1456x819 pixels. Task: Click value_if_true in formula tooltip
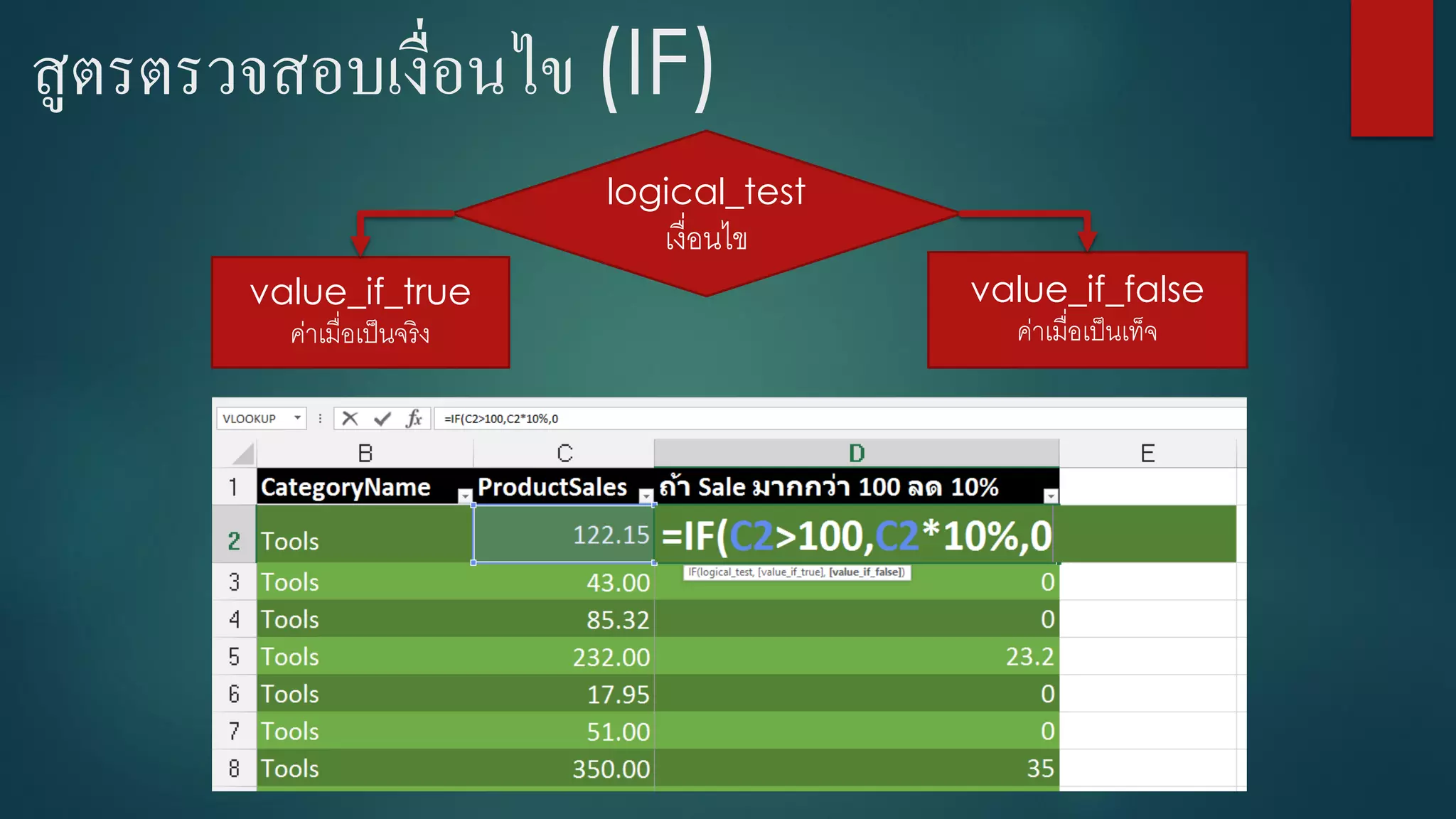click(x=791, y=572)
